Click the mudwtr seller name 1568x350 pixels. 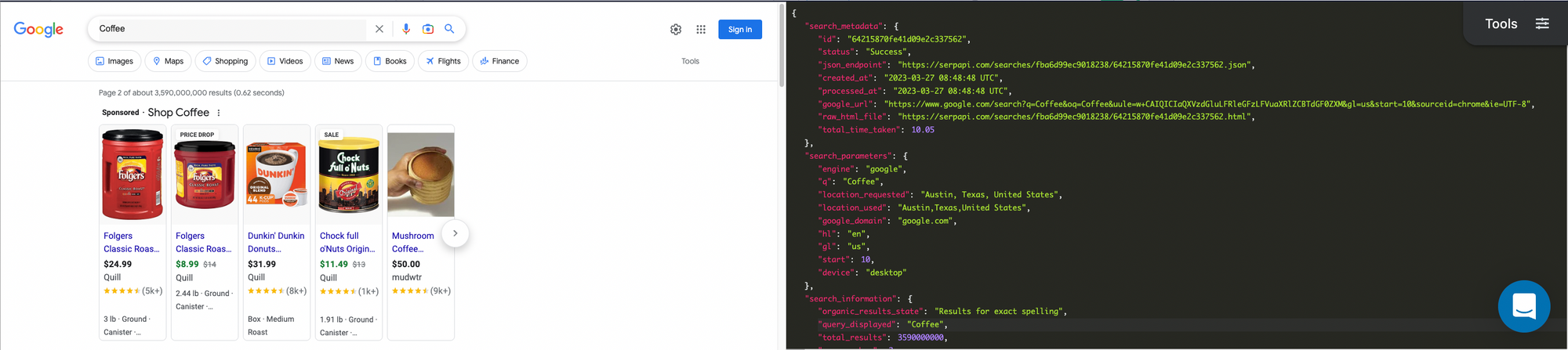pos(407,277)
